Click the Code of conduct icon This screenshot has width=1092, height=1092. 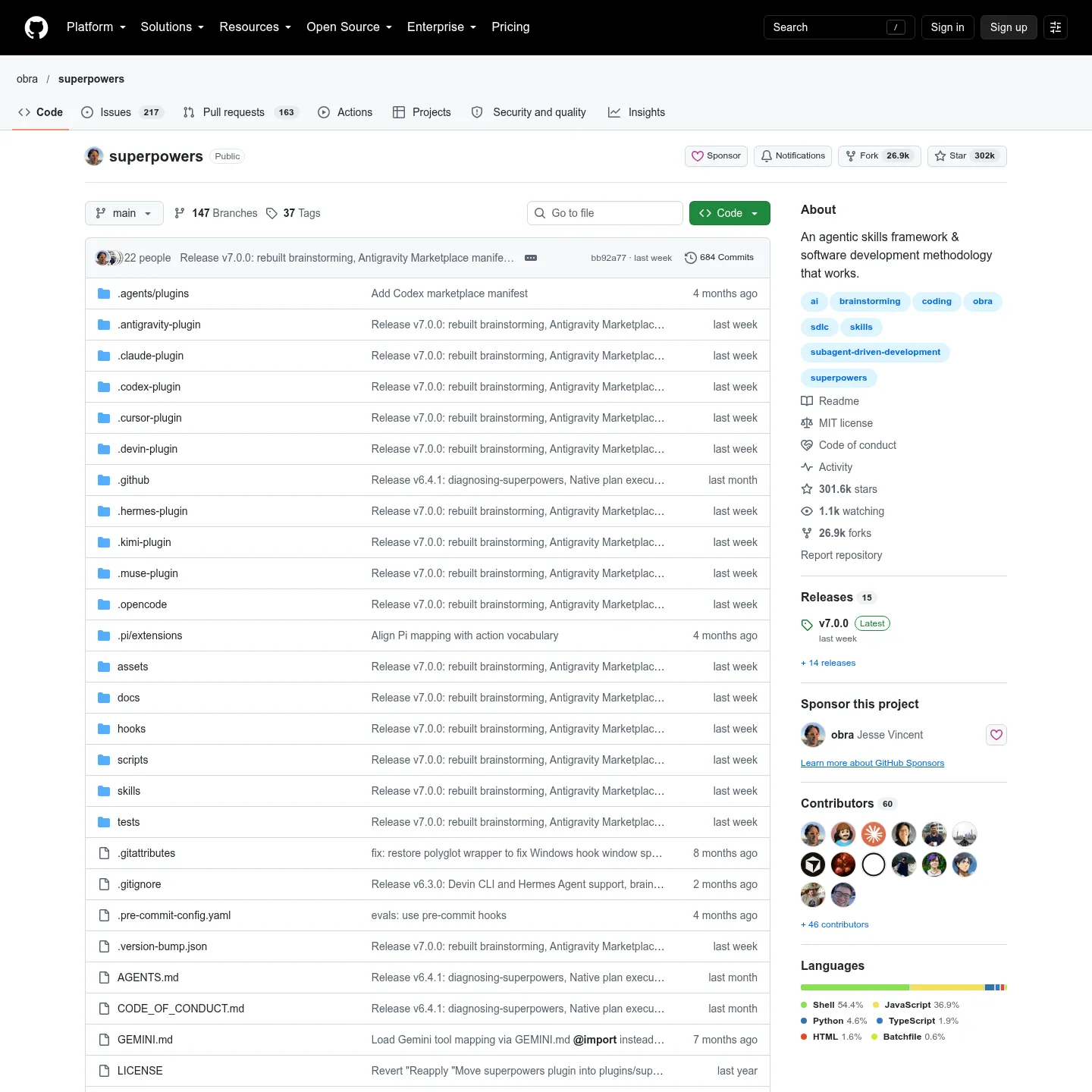click(x=807, y=445)
